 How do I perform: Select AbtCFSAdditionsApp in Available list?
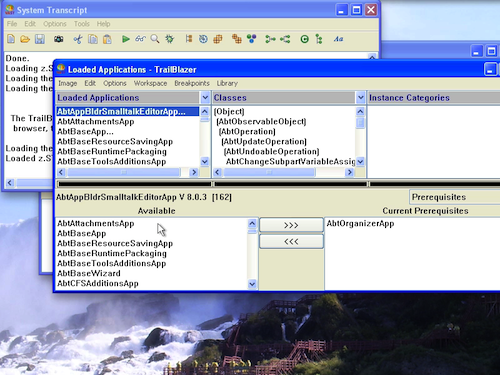[152, 283]
